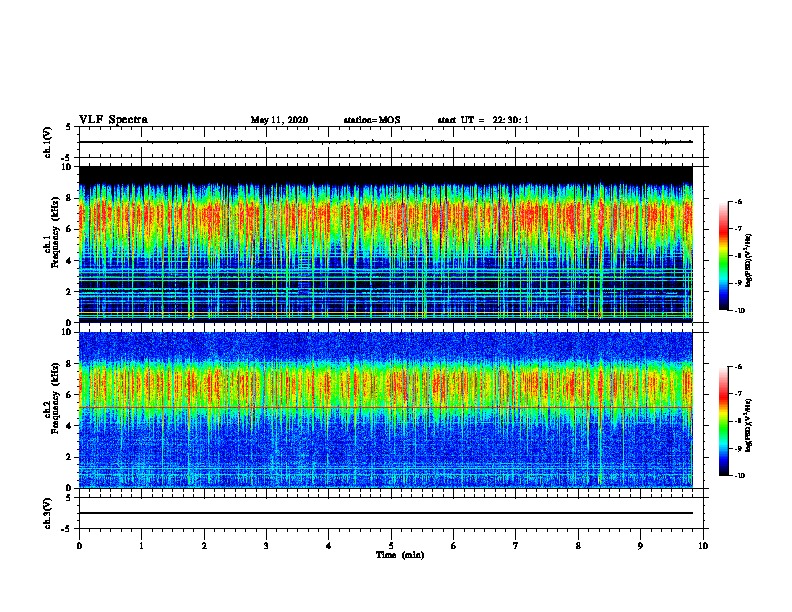Viewport: 792px width, 612px height.
Task: Click the "8" frequency tick of ch.2 panel
Action: 69,364
